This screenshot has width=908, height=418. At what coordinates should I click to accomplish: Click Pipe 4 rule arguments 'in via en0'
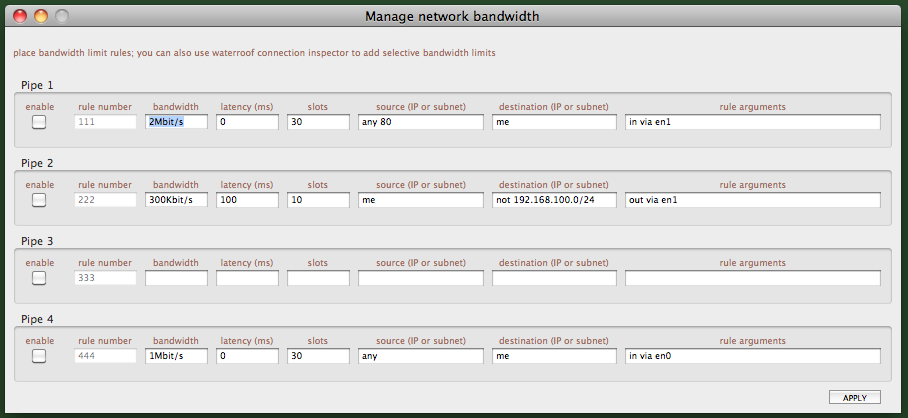click(752, 356)
